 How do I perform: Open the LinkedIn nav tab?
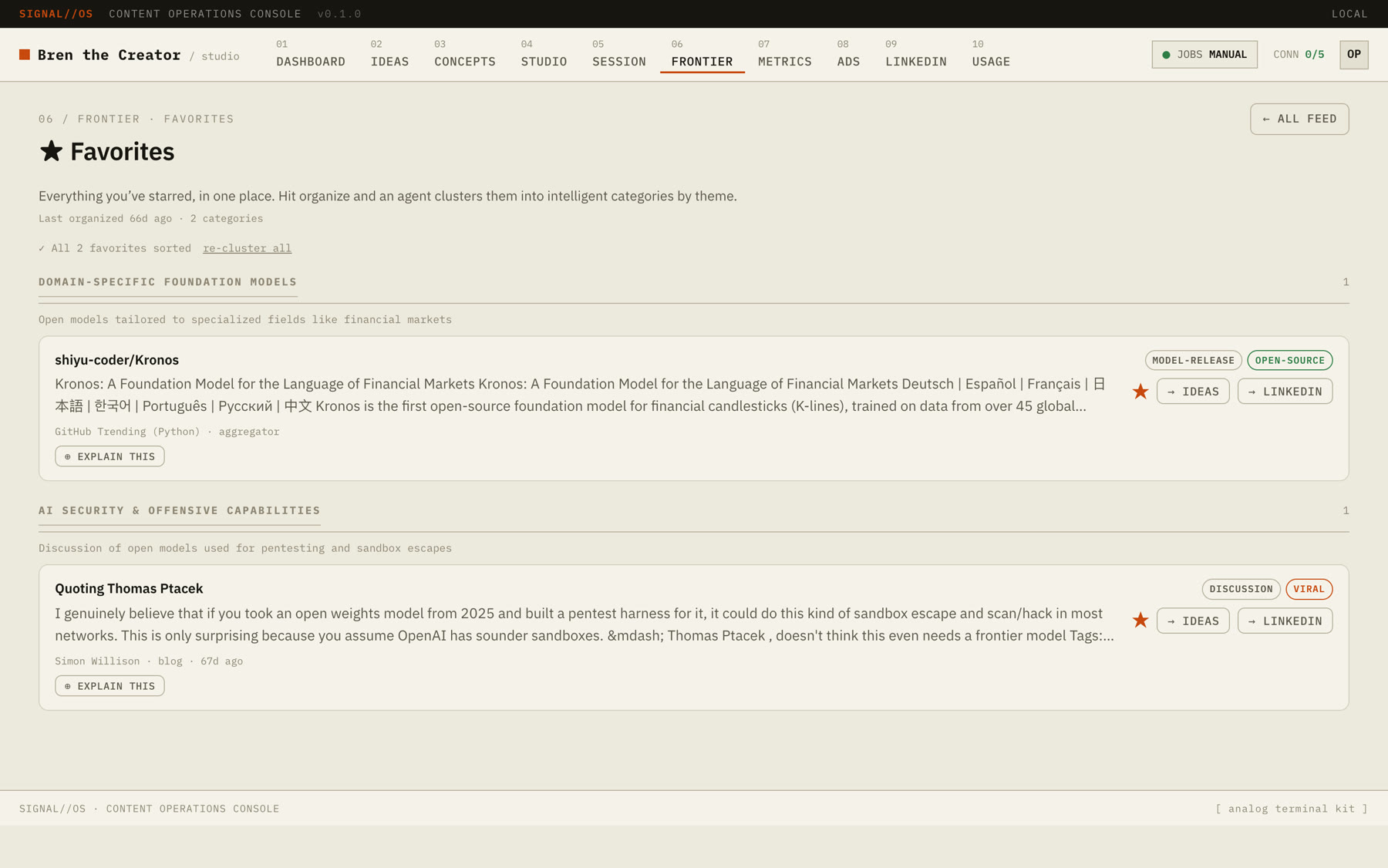pyautogui.click(x=916, y=54)
